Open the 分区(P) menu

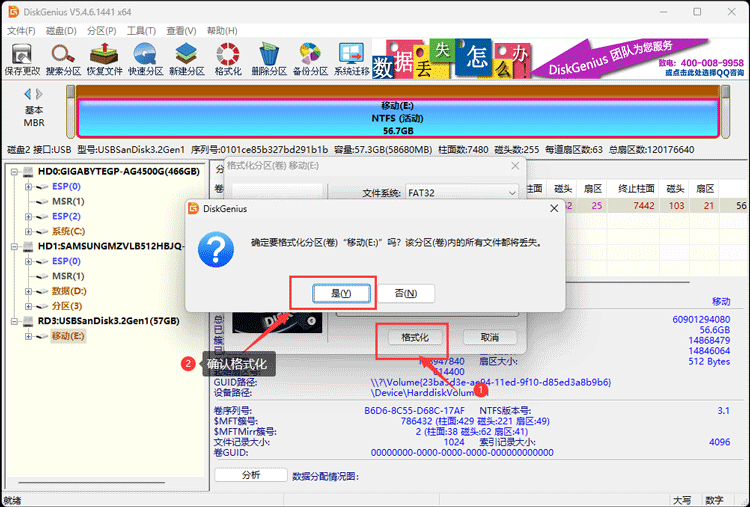tap(101, 31)
